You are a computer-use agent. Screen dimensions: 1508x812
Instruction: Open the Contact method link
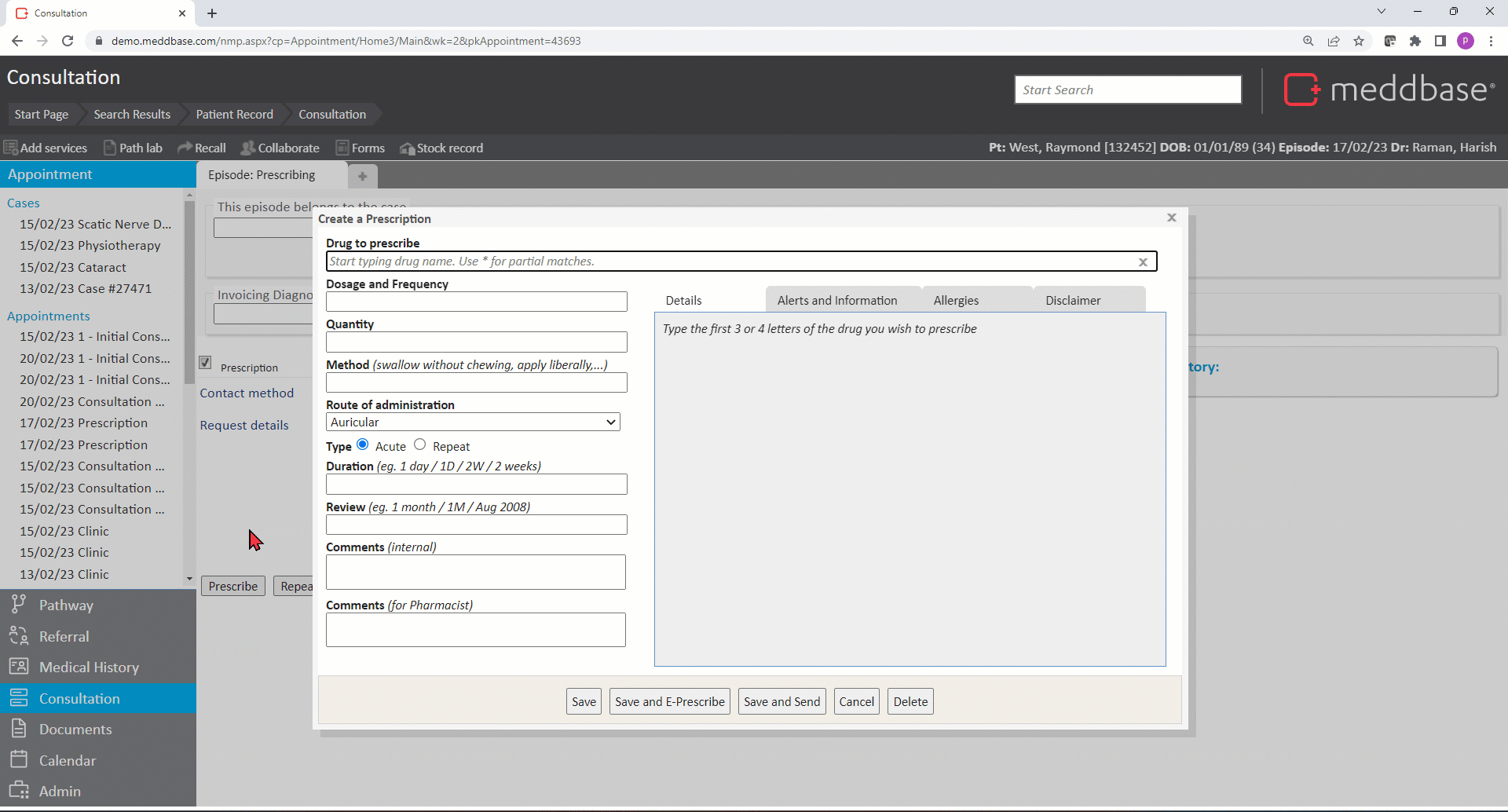[247, 393]
